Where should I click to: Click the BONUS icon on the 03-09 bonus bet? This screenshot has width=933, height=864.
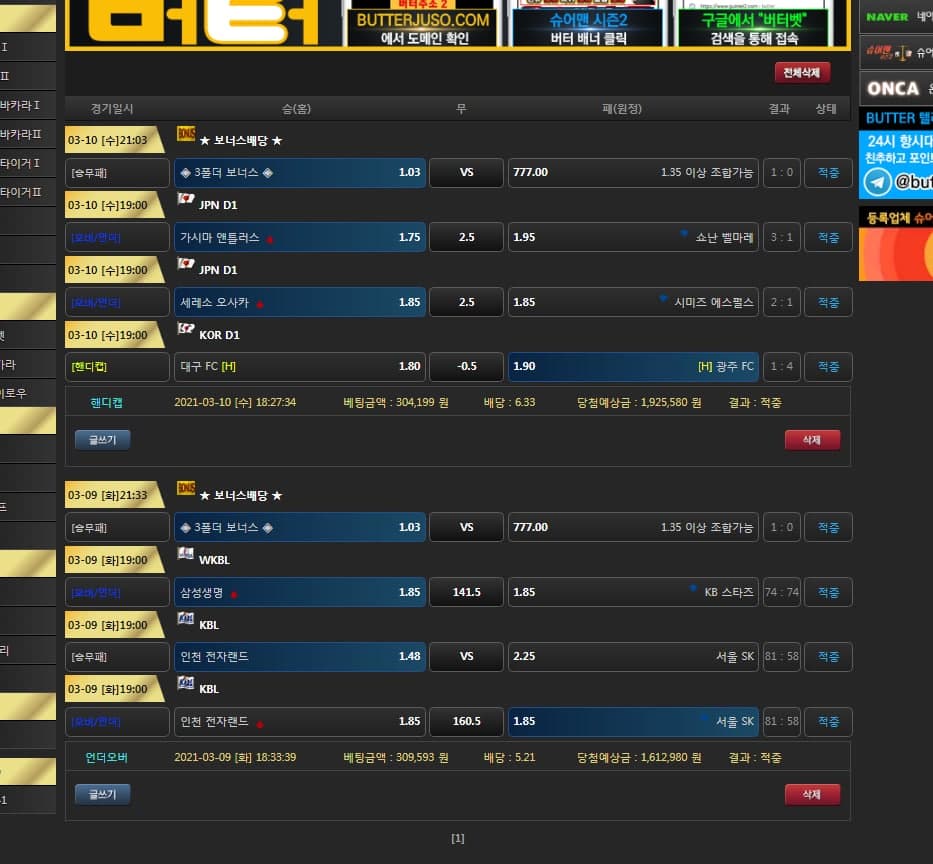[x=185, y=488]
